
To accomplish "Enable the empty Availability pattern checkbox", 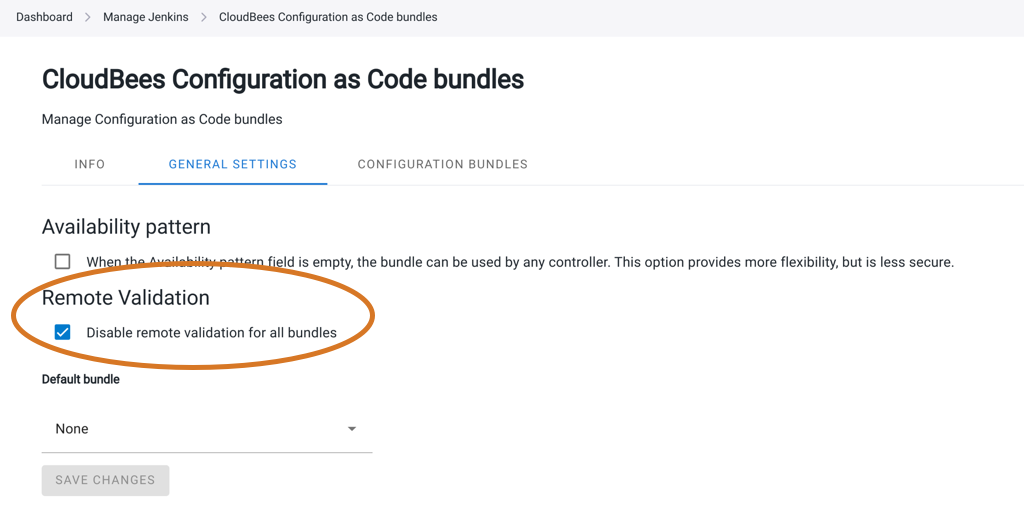I will 63,262.
